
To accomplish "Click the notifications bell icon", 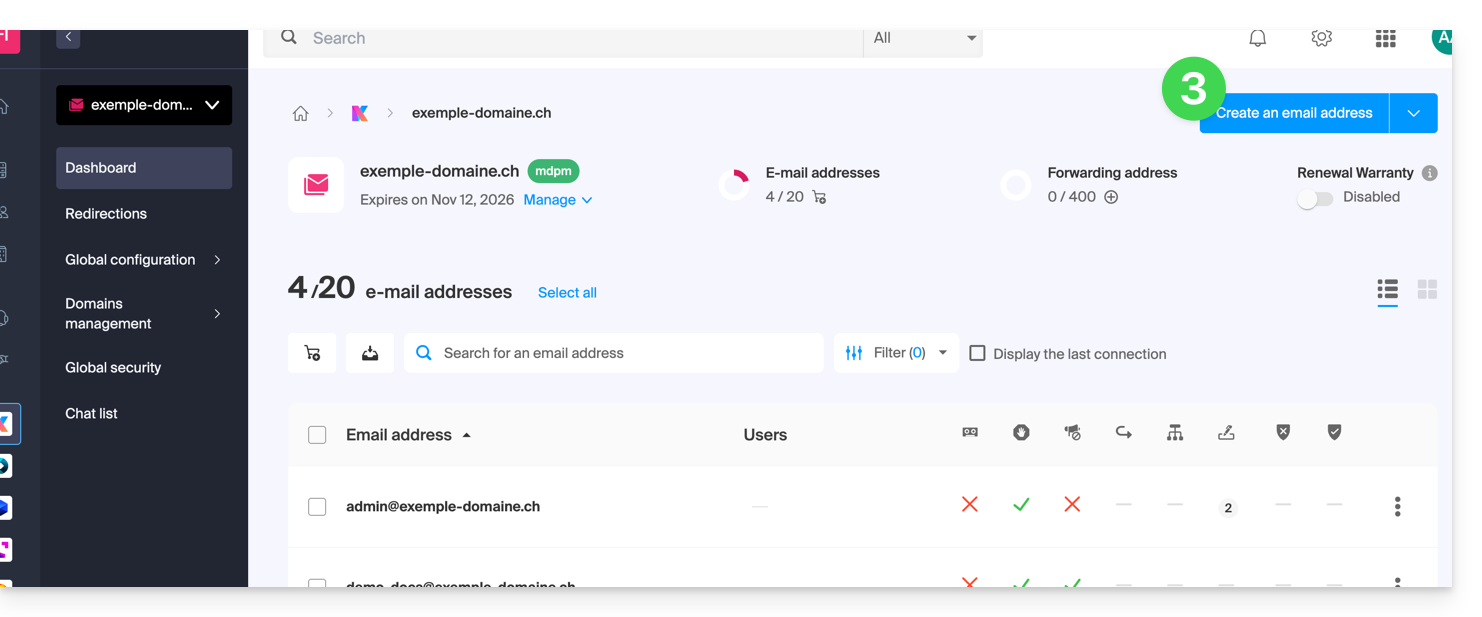I will click(x=1258, y=38).
